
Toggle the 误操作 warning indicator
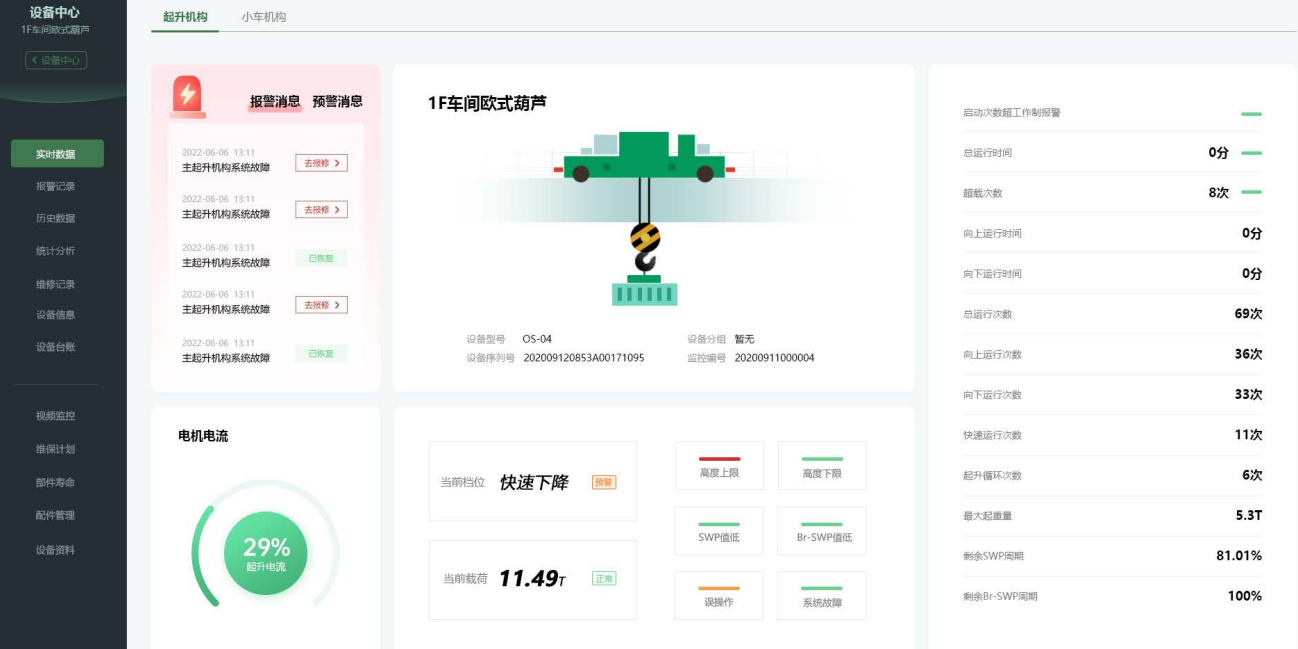[x=719, y=595]
